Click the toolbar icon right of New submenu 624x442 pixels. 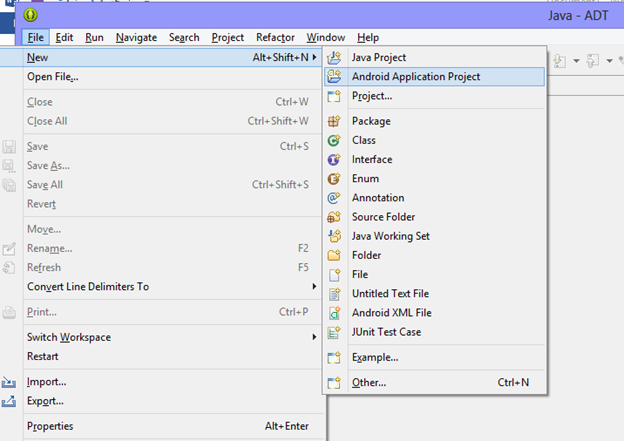[560, 61]
